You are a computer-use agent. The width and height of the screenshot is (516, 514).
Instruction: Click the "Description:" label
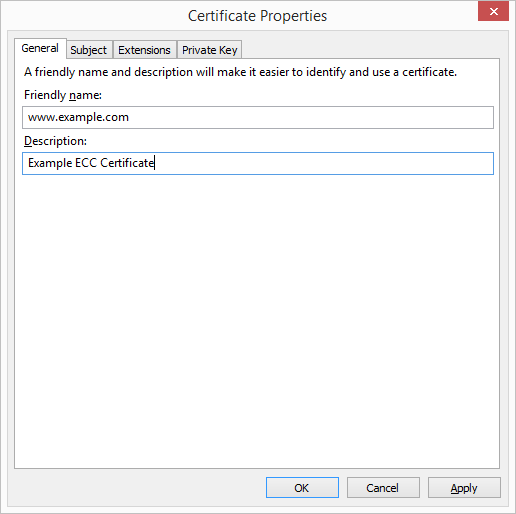coord(55,141)
